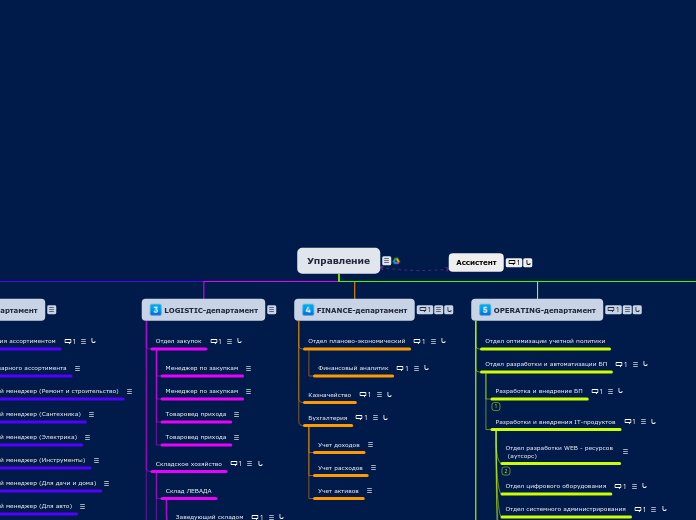Open comments on Отдел разработки и автоматизации БП
This screenshot has height=520, width=696.
(621, 364)
